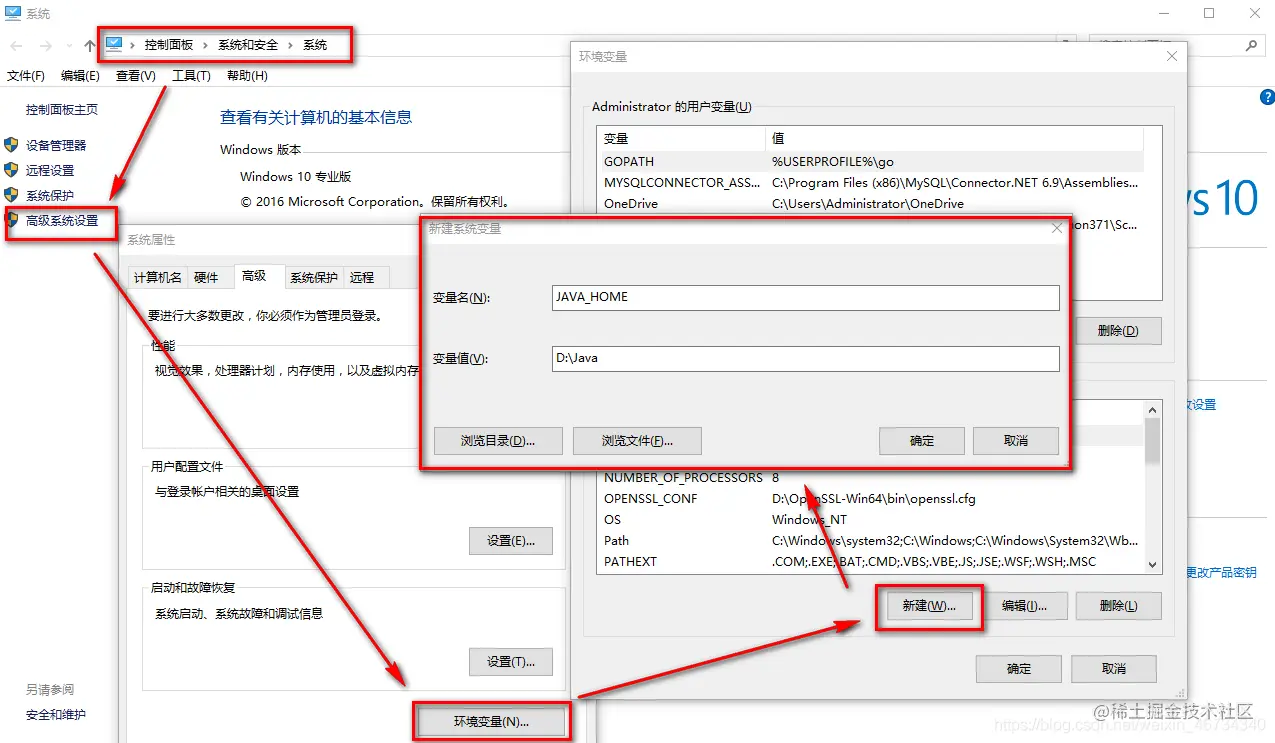
Task: Click 控制面板 in the breadcrumb
Action: pos(169,45)
